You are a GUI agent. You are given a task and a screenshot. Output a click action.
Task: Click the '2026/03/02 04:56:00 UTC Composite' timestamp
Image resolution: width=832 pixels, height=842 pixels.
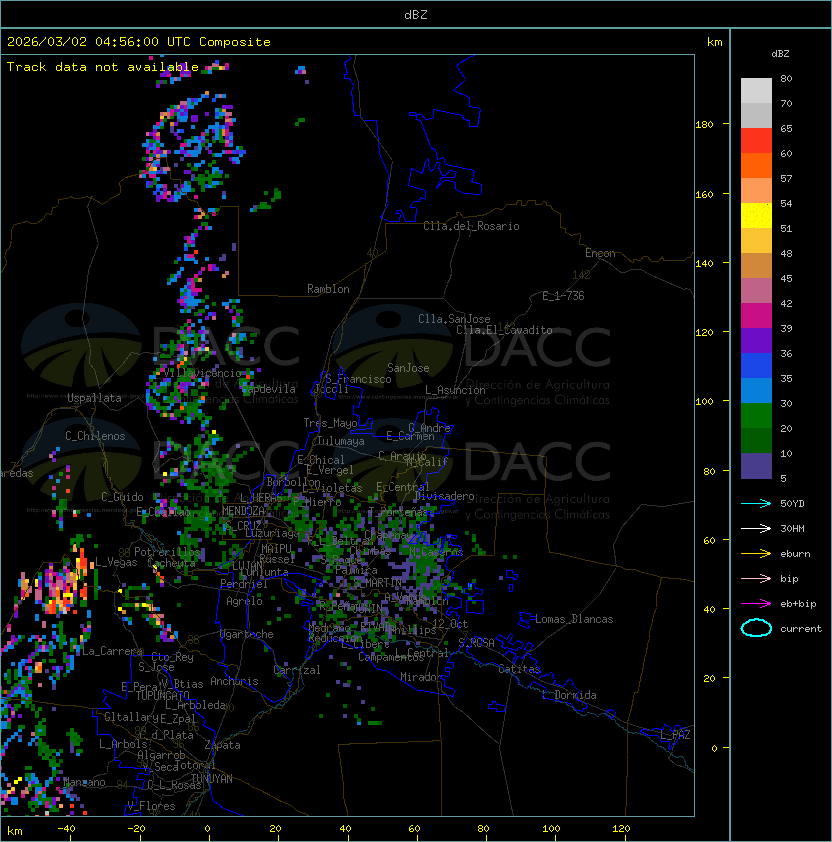coord(139,42)
